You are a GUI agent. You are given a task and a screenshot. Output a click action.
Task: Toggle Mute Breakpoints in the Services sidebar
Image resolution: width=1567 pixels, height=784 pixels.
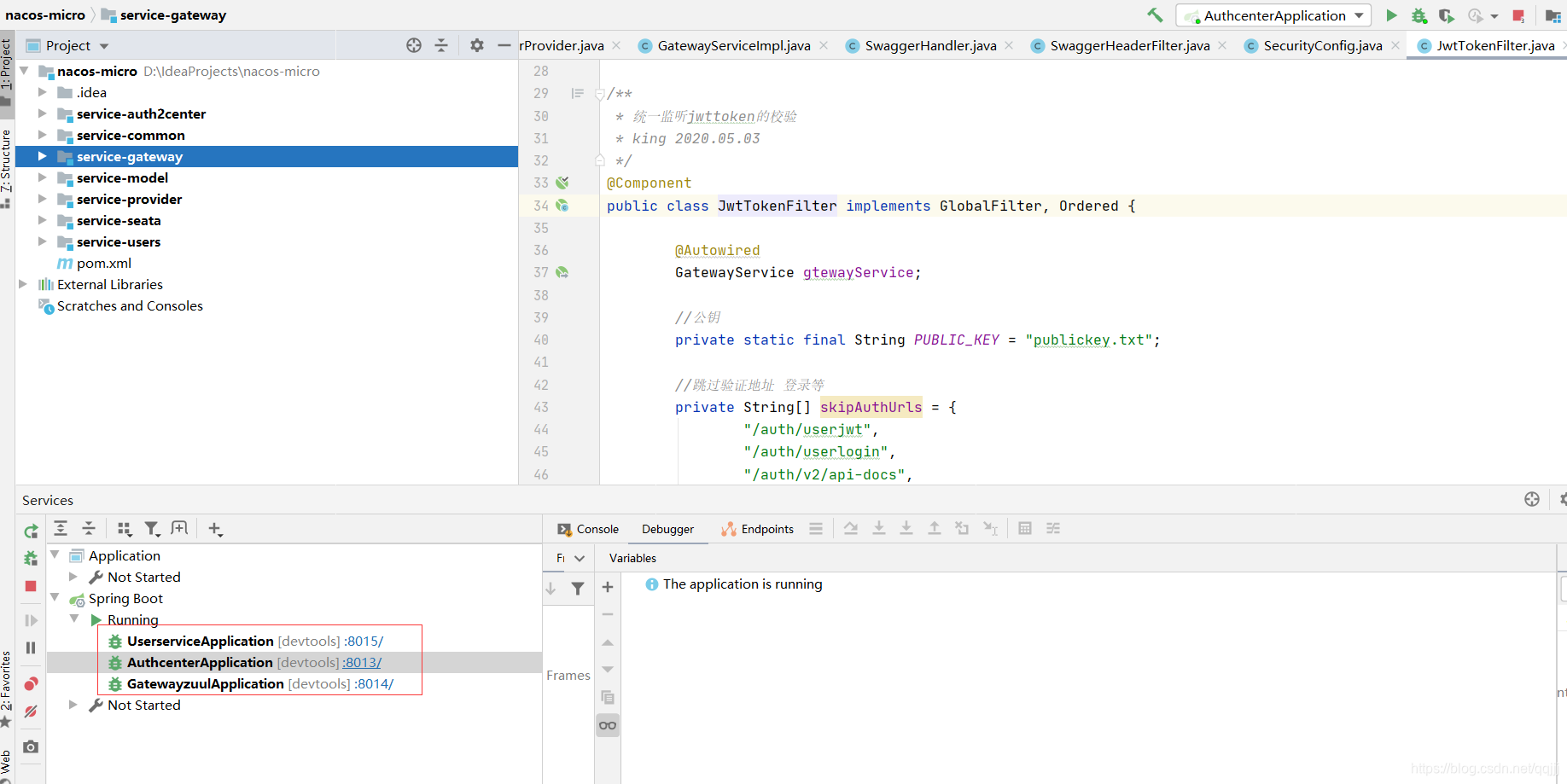31,711
